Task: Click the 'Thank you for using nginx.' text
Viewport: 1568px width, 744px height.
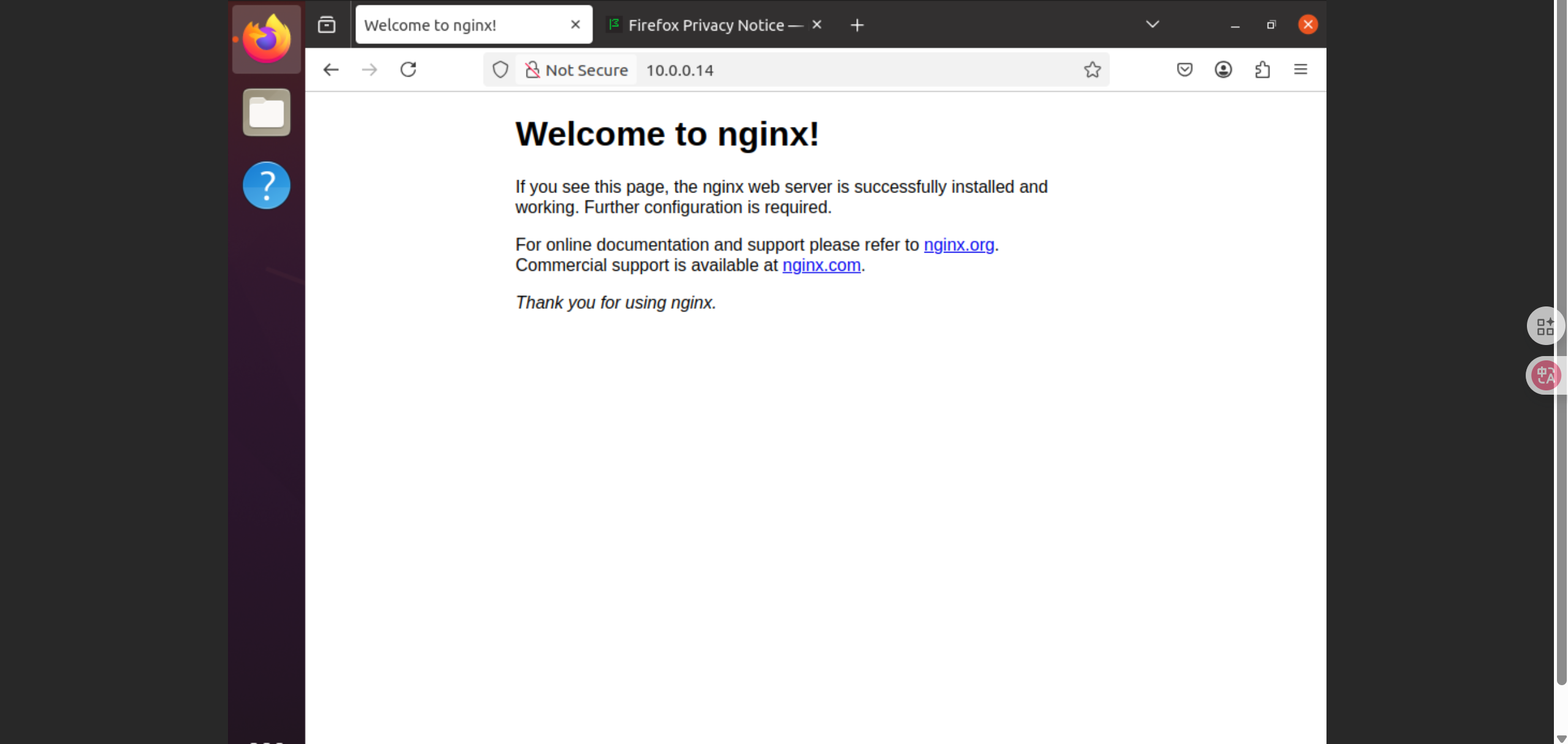Action: 615,302
